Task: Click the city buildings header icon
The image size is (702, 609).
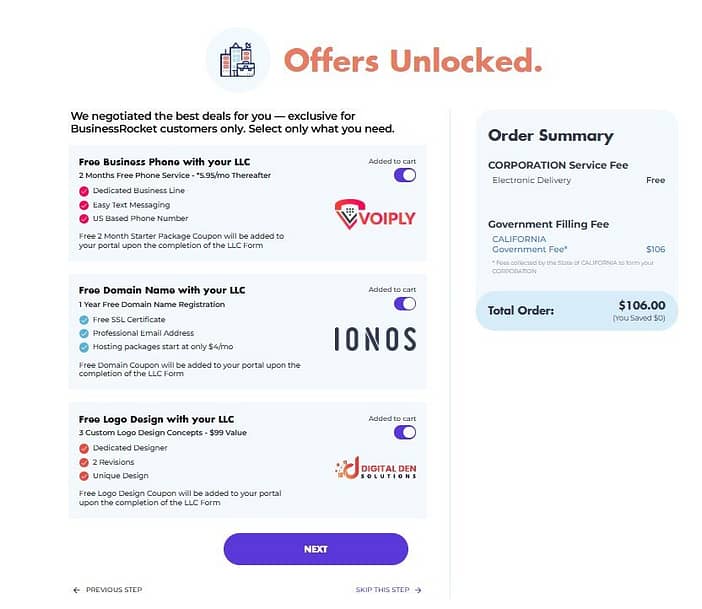Action: pyautogui.click(x=237, y=60)
